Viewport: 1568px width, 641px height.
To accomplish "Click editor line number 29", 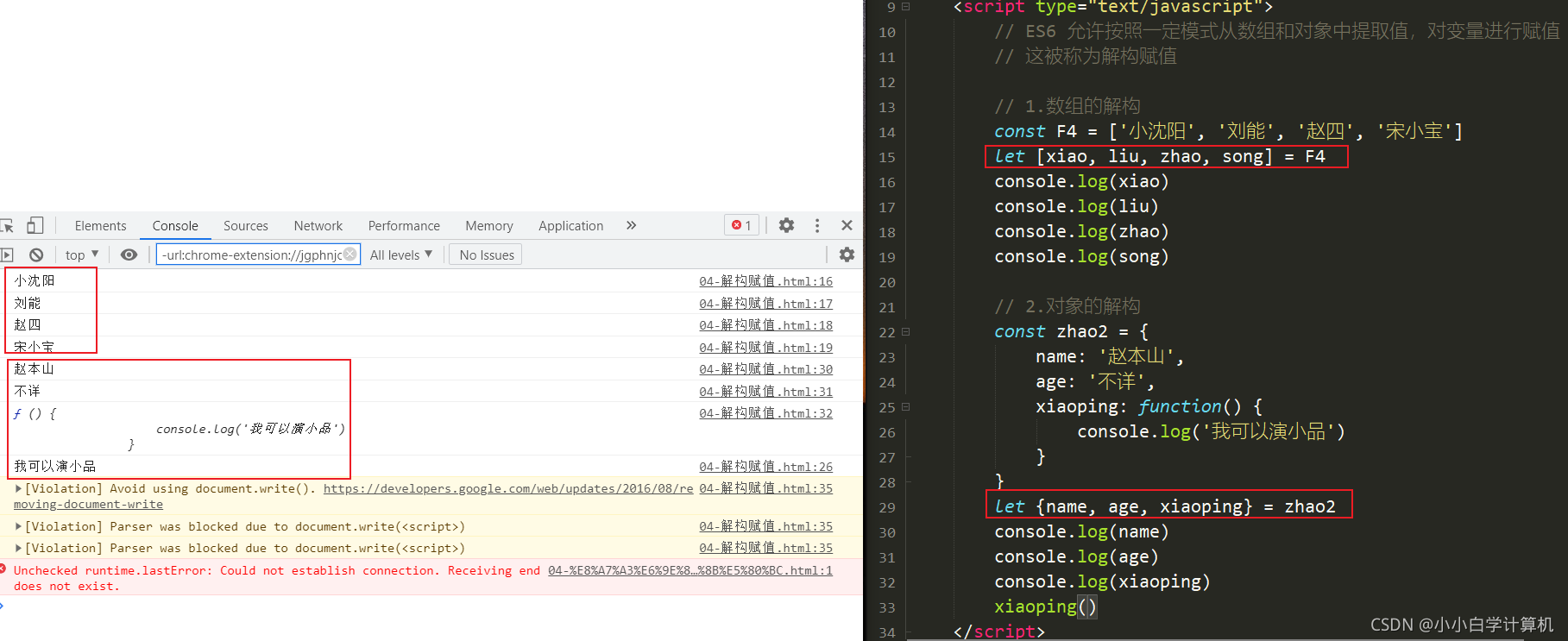I will [887, 507].
